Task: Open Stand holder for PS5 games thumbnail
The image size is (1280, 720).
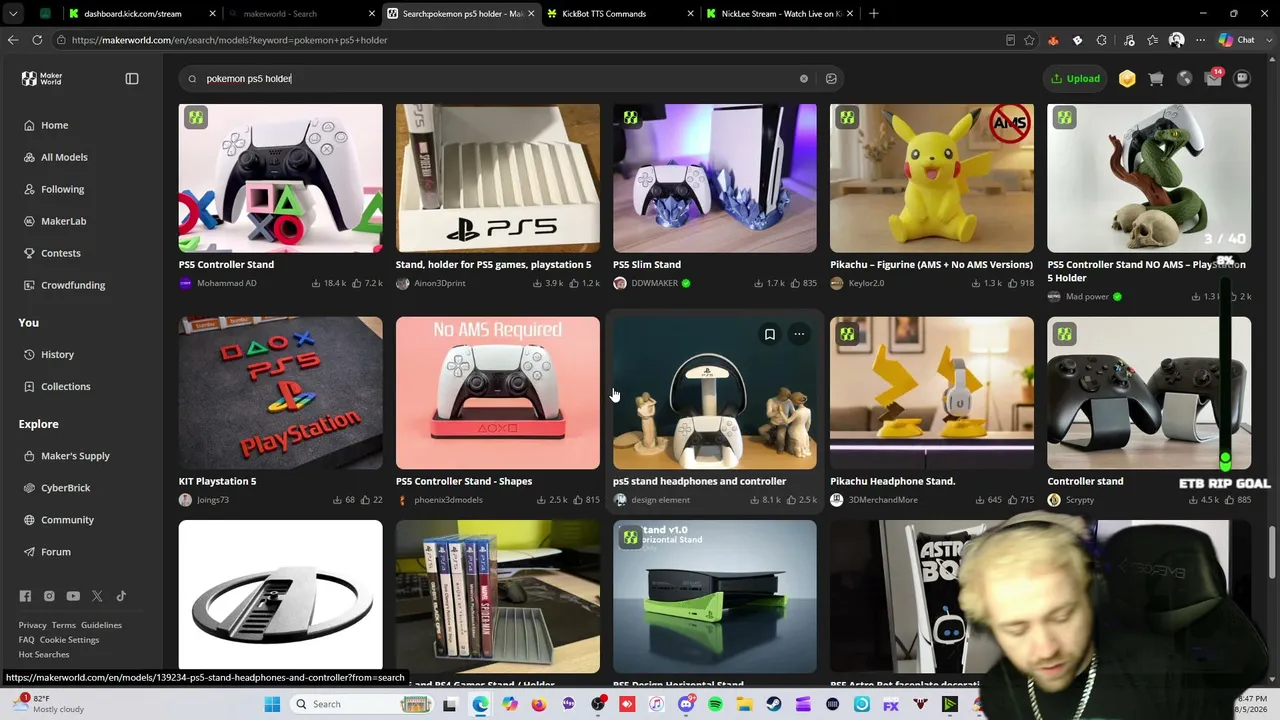Action: pos(497,178)
